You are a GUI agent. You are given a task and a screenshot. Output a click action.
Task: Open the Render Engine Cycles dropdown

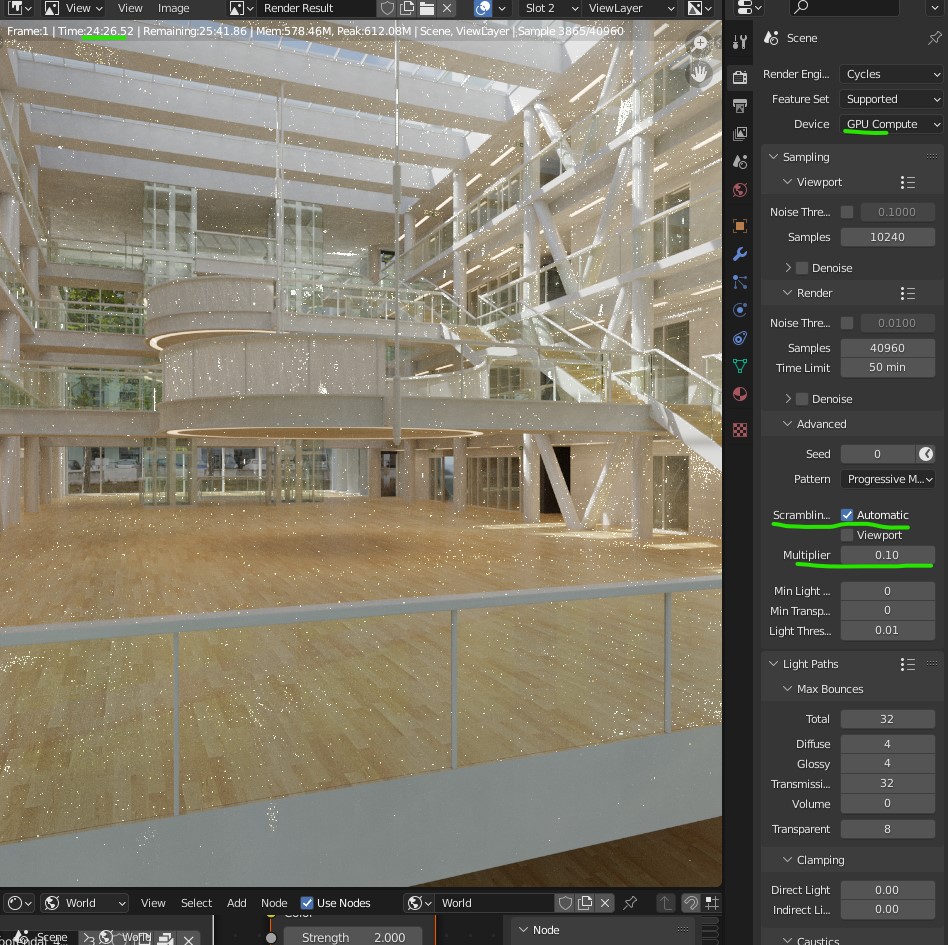coord(890,74)
